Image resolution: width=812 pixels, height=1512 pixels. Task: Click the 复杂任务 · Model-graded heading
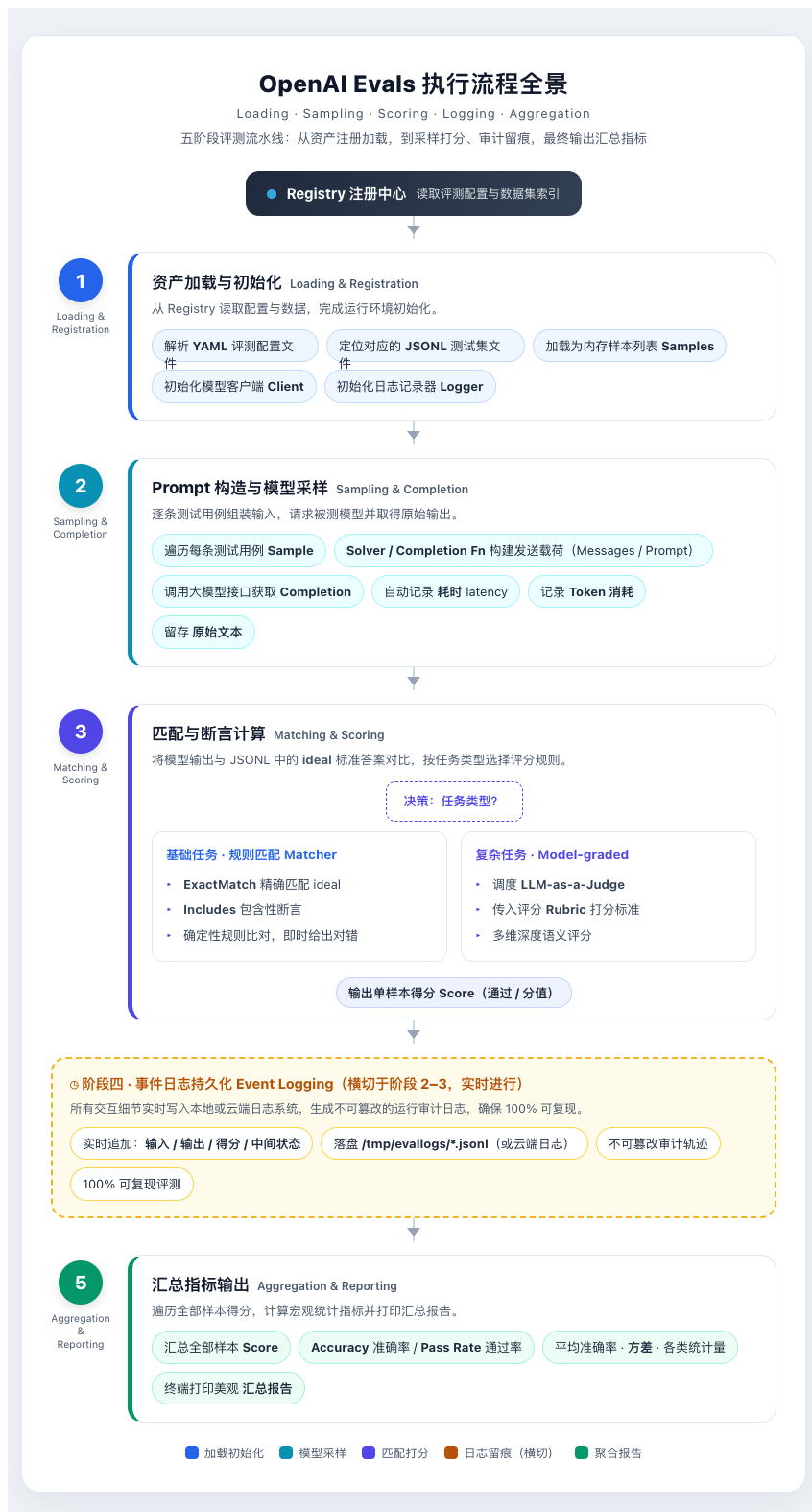[552, 854]
